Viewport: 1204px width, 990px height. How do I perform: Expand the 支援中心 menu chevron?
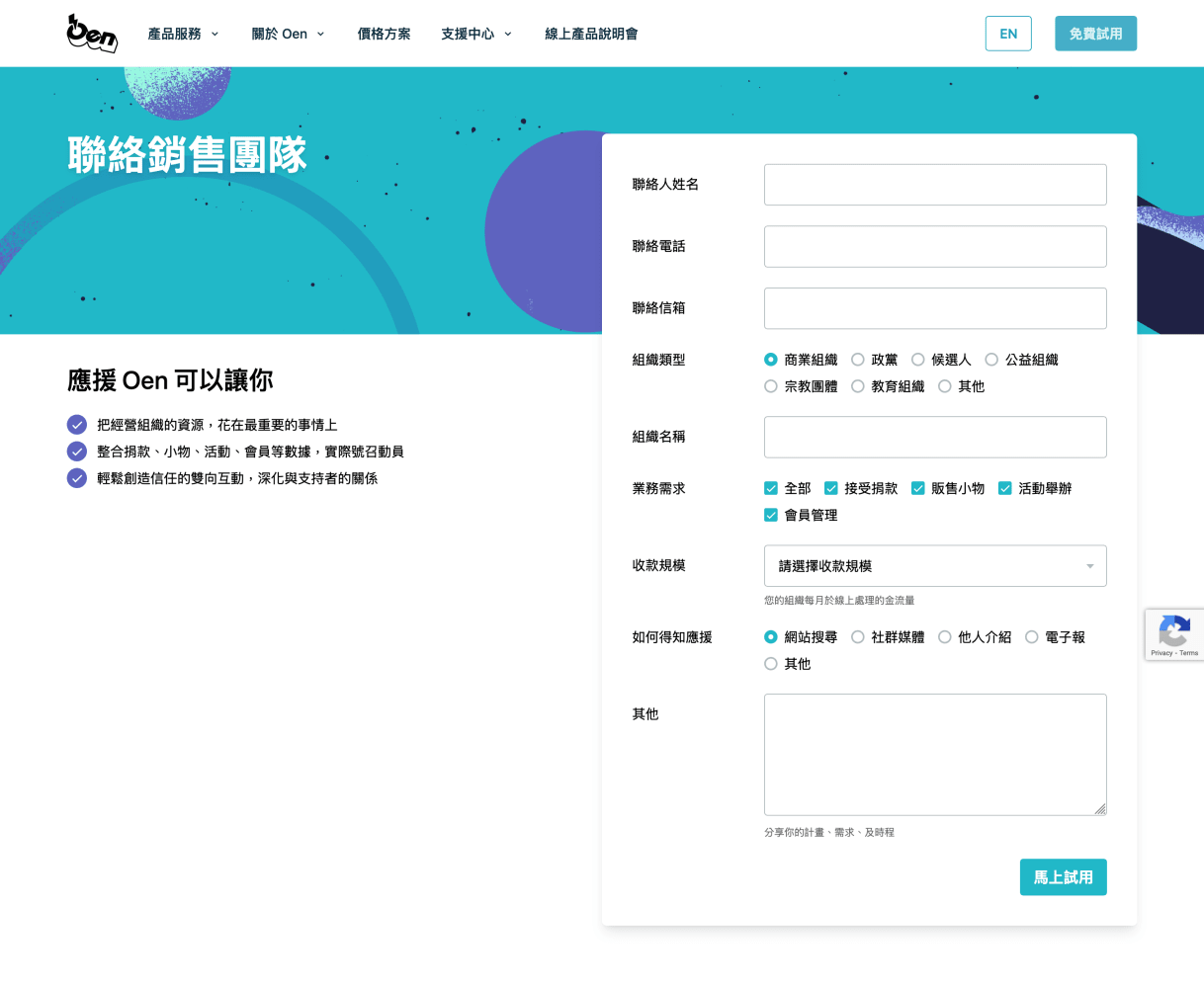click(508, 34)
